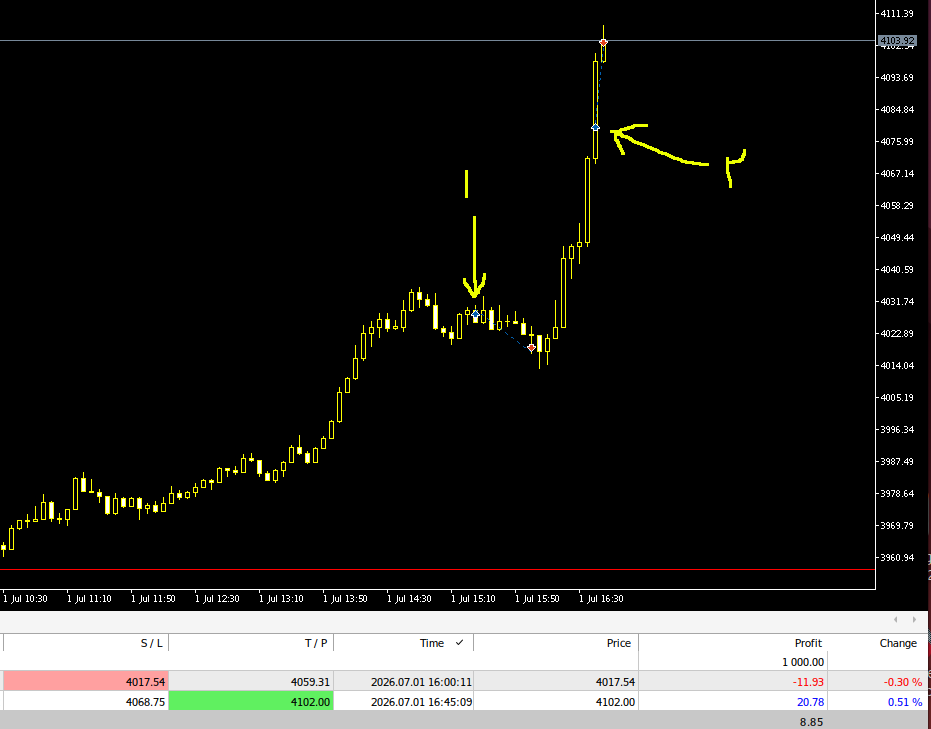Select the red stop-loss exit marker near 4017.54
931x729 pixels.
[531, 348]
